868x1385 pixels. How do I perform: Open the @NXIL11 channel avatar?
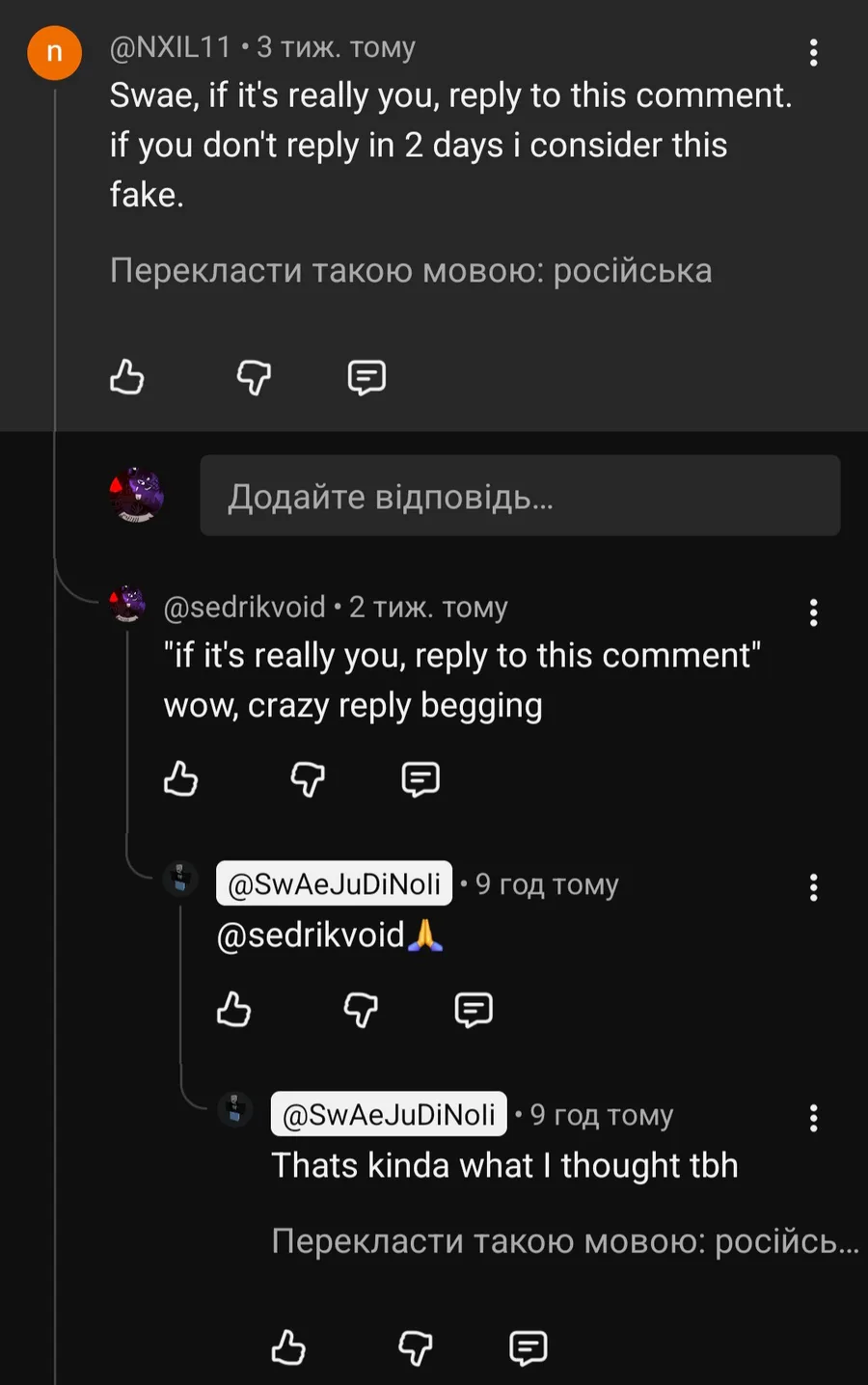point(55,52)
